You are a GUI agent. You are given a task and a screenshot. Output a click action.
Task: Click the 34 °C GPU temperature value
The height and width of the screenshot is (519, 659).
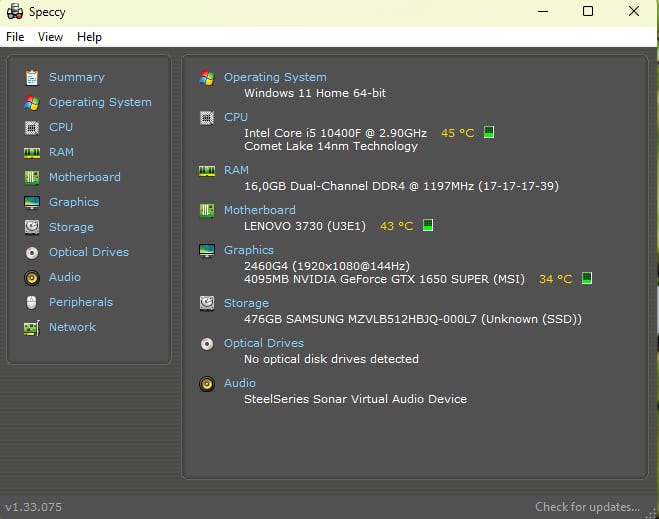click(x=556, y=279)
